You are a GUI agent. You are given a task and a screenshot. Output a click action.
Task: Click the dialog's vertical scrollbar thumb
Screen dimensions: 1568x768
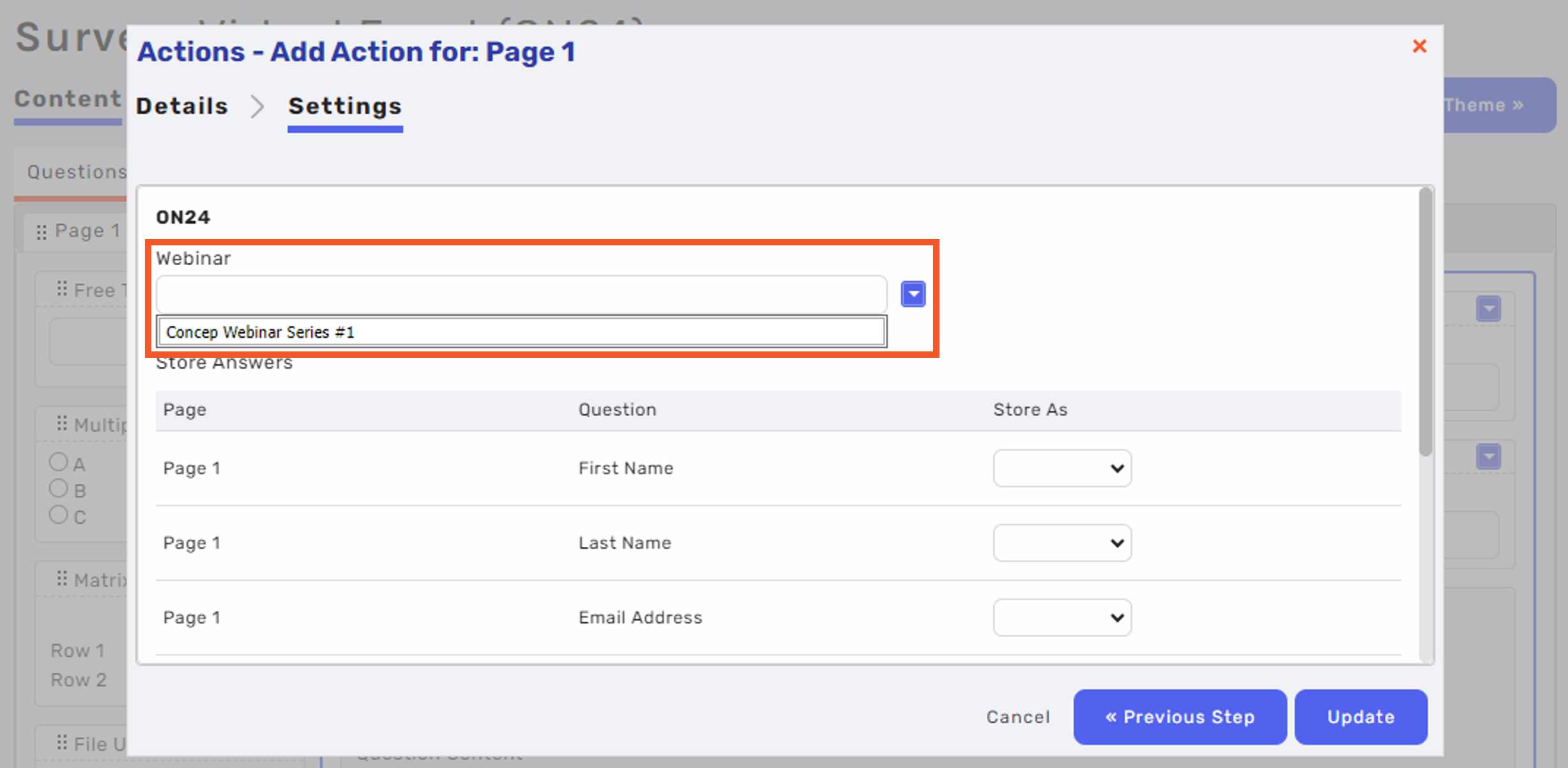pos(1425,323)
